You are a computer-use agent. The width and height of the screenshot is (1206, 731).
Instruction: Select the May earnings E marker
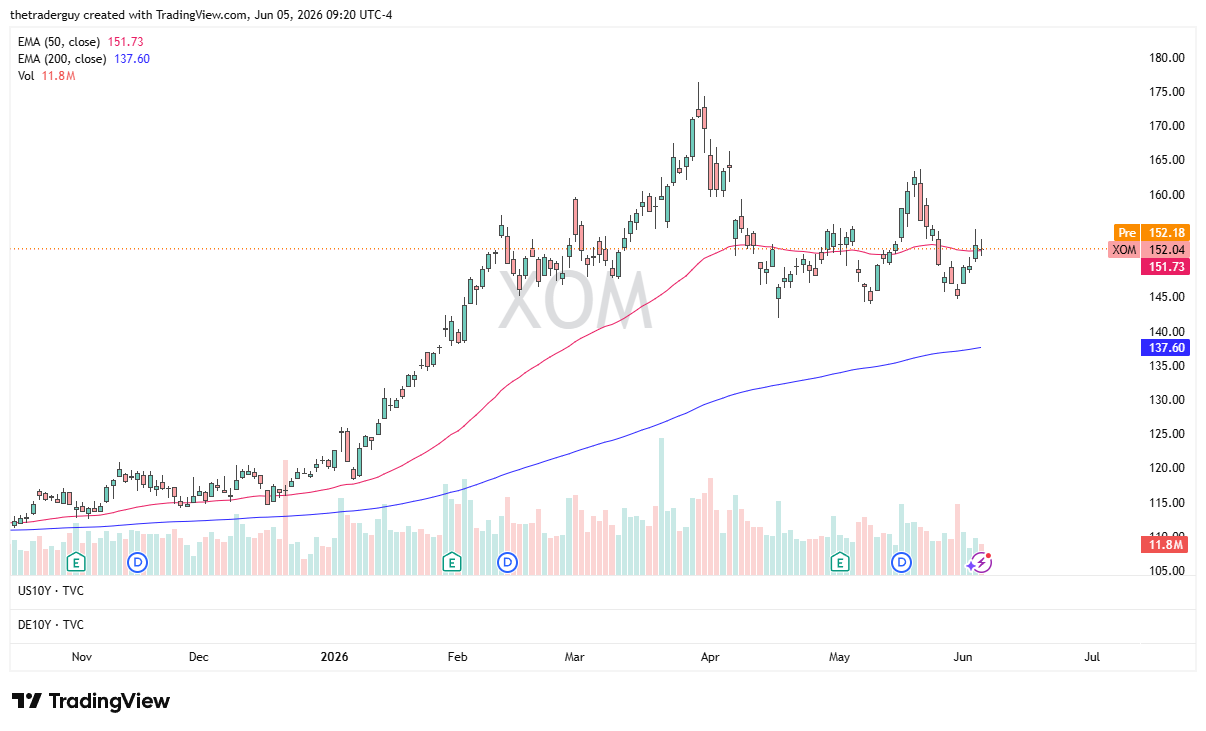[840, 563]
